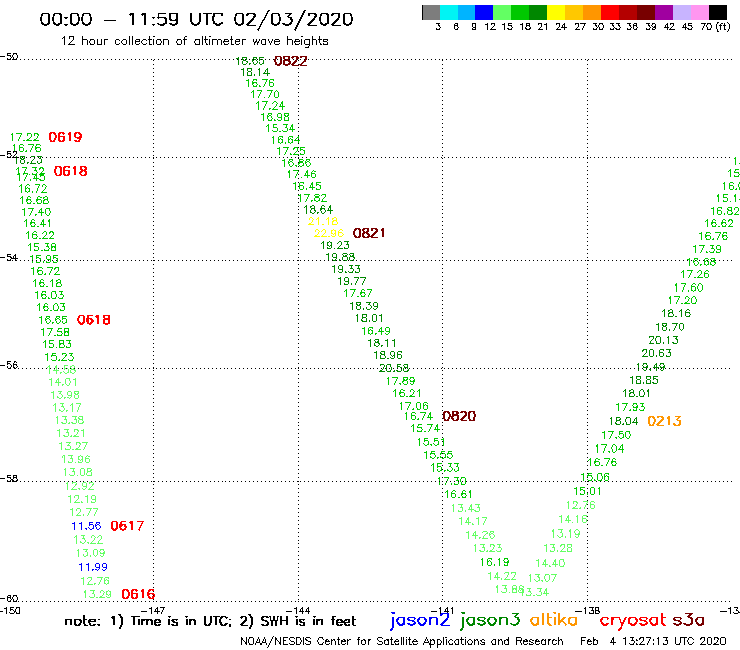Click the lavender swatch in the legend

click(x=681, y=12)
